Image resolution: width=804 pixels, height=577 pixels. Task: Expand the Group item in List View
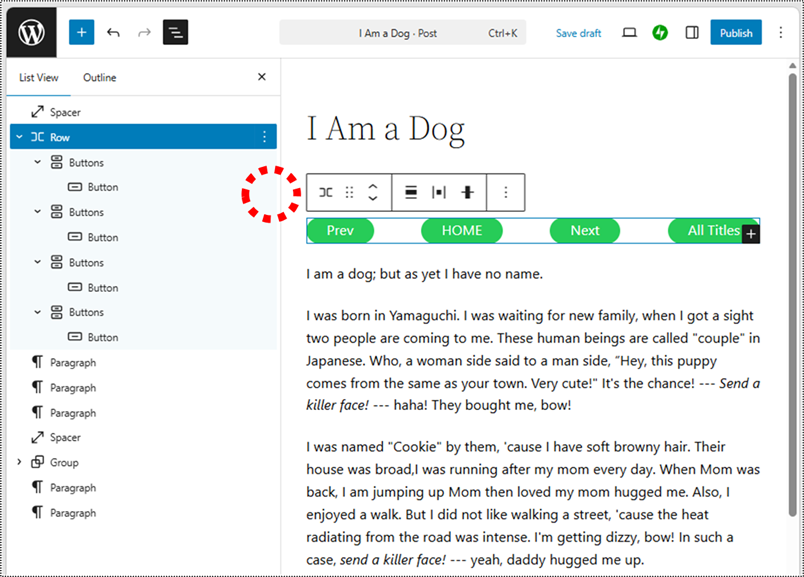coord(19,462)
